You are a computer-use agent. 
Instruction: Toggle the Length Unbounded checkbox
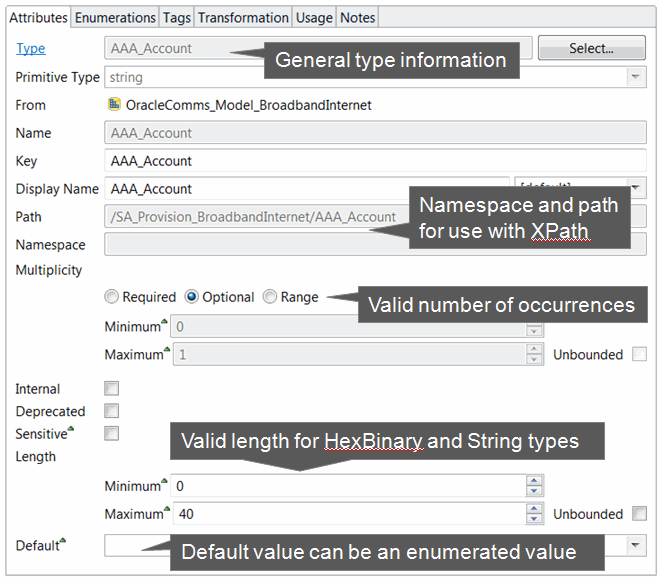[x=639, y=514]
